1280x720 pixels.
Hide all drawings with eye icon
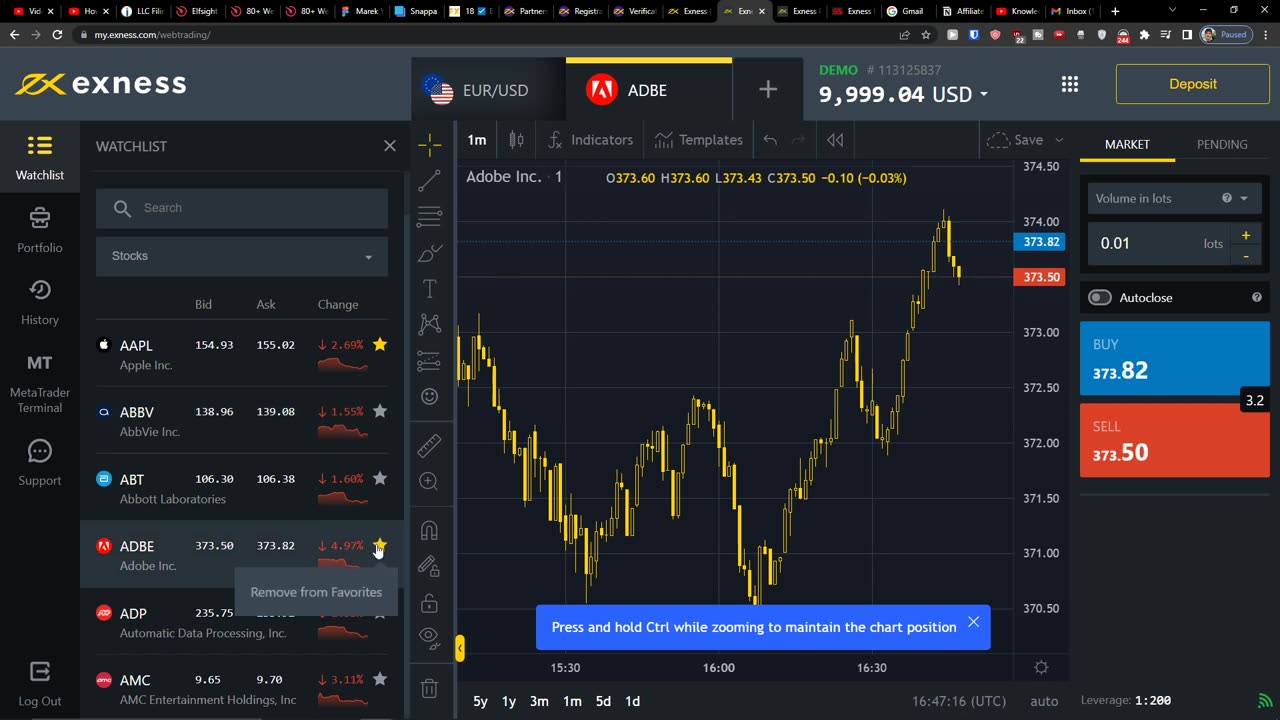click(430, 638)
